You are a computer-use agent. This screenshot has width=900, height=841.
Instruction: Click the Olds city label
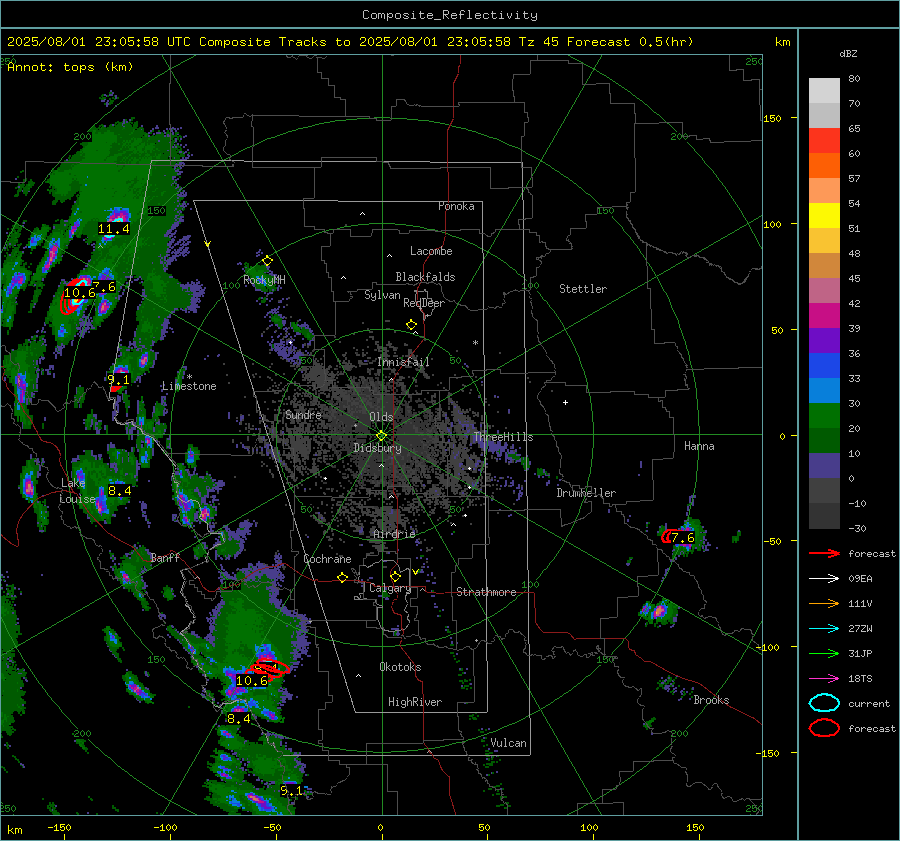pyautogui.click(x=381, y=417)
